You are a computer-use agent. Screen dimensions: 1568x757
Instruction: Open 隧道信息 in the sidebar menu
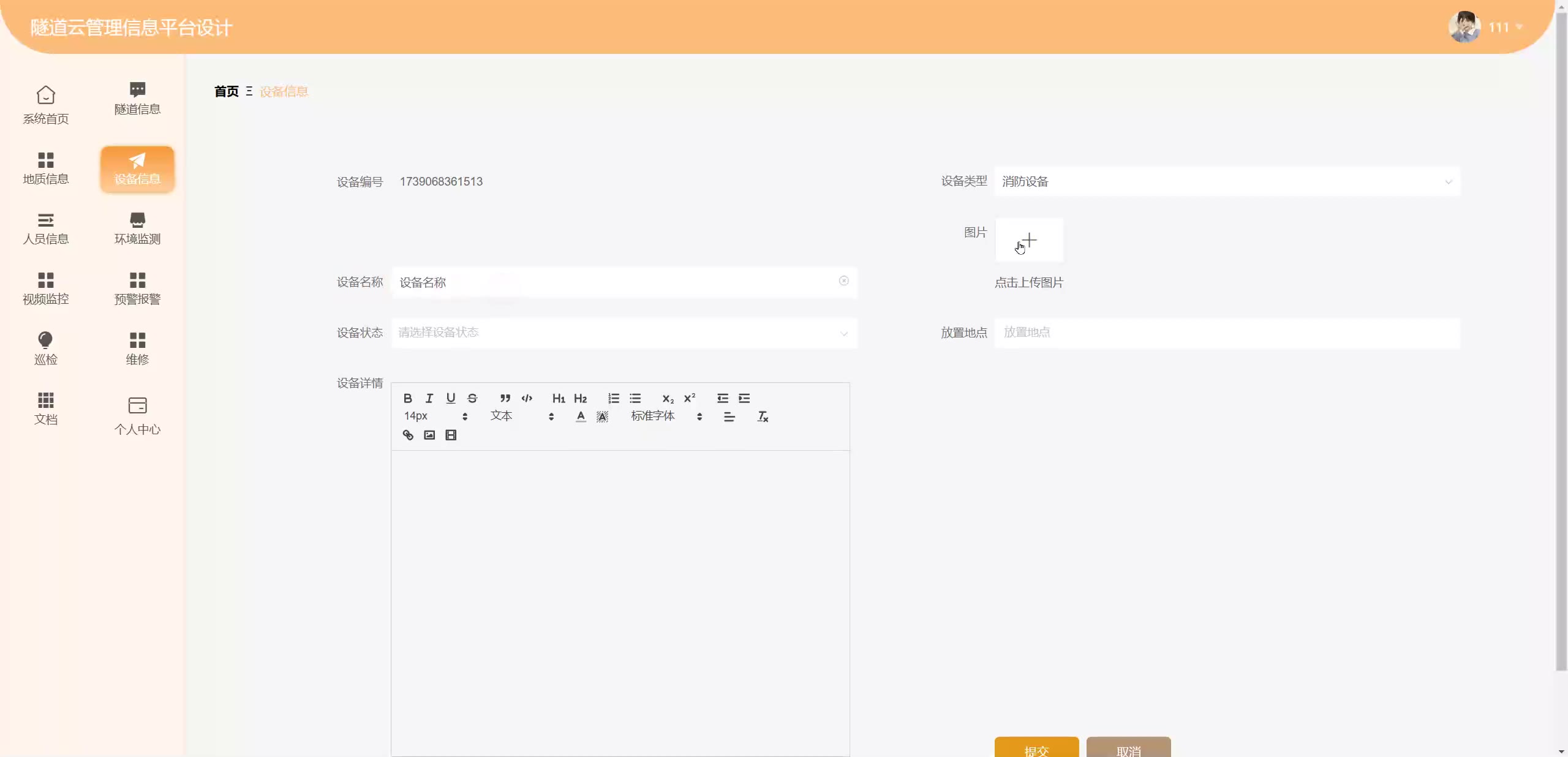click(137, 99)
